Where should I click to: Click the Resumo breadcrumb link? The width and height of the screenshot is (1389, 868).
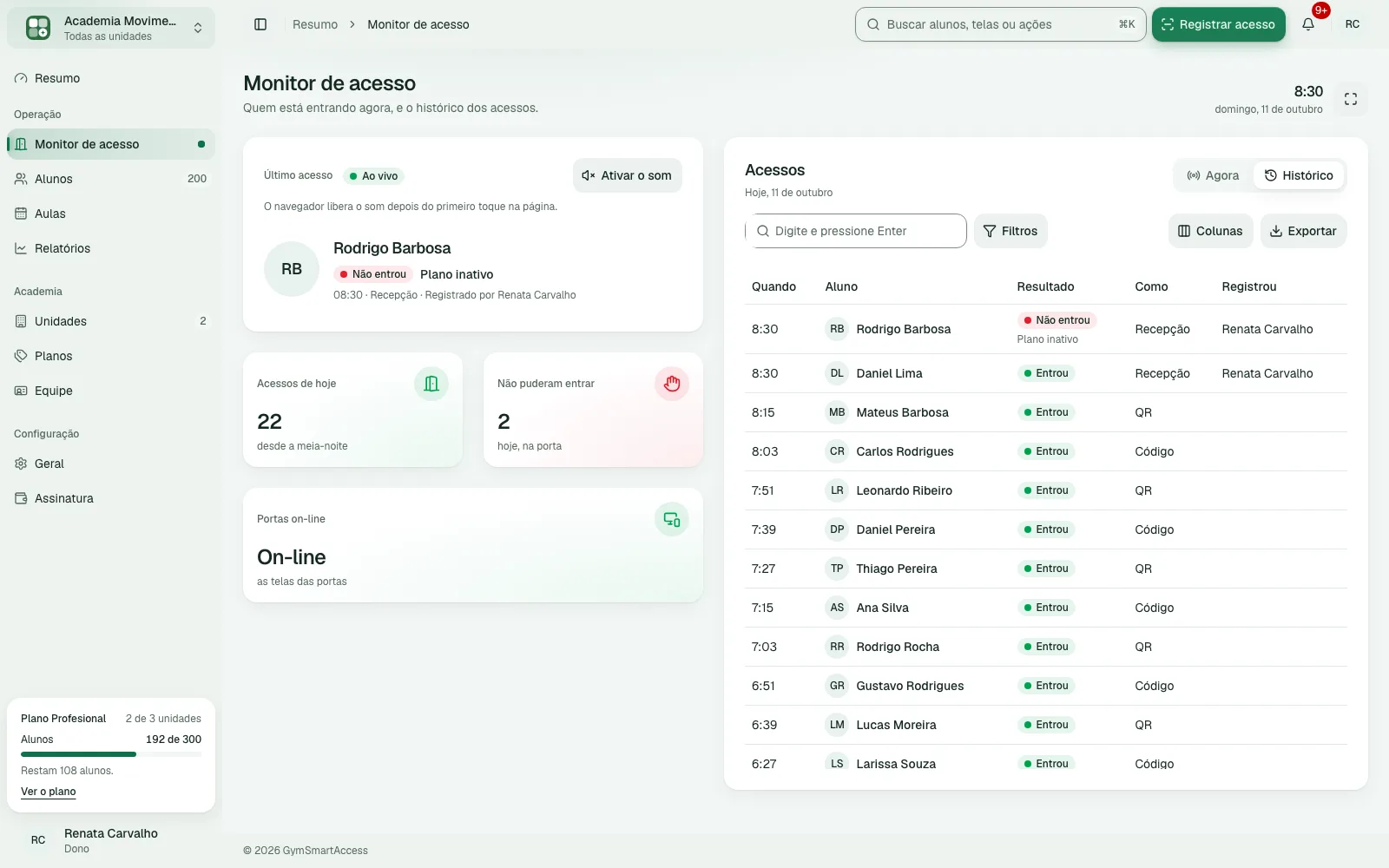coord(315,24)
